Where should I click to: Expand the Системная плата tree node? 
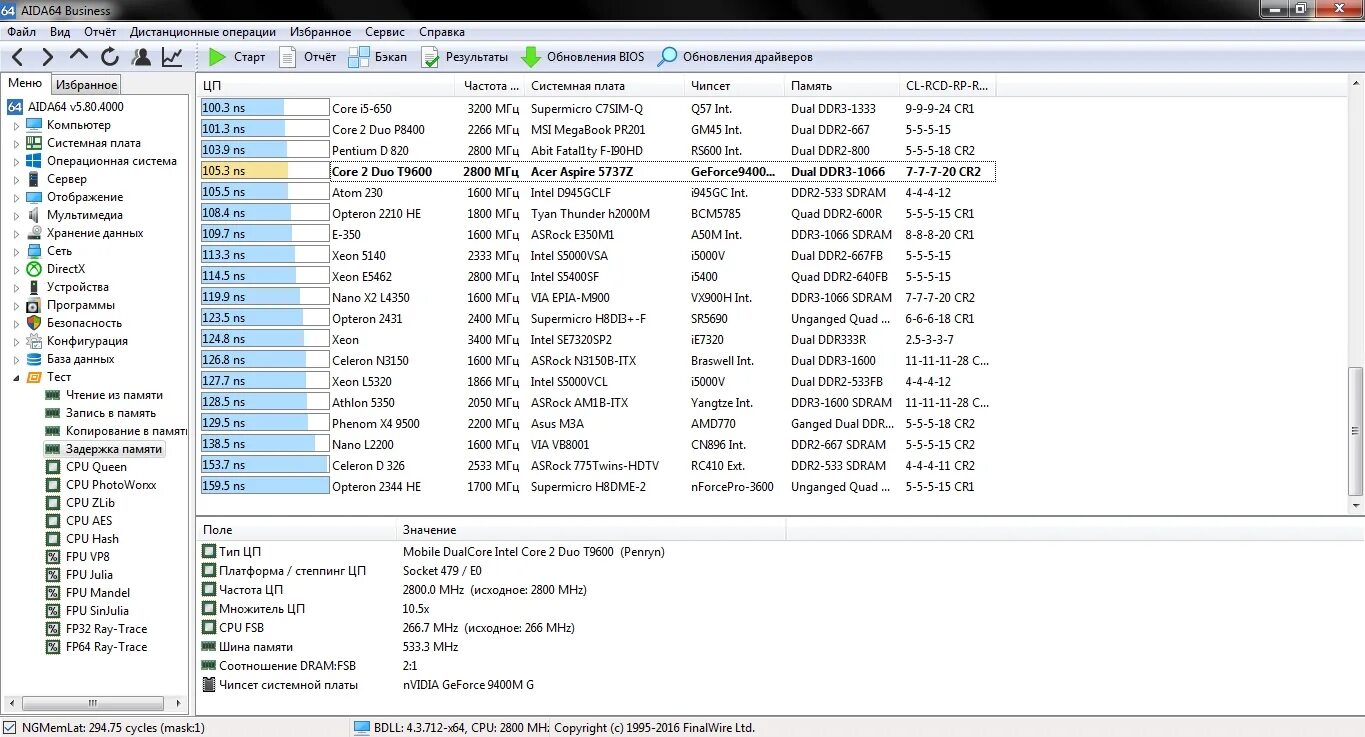pyautogui.click(x=16, y=144)
